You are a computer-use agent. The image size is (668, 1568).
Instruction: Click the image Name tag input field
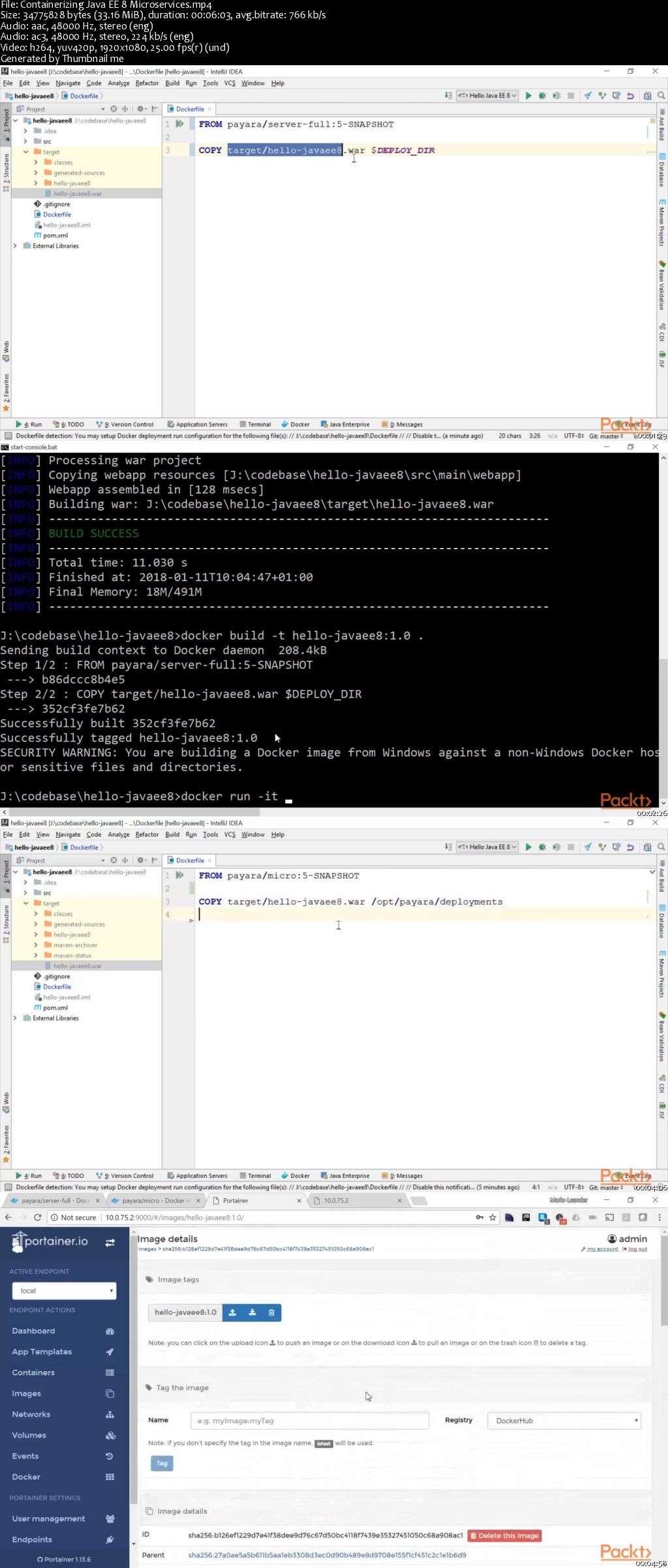309,1421
